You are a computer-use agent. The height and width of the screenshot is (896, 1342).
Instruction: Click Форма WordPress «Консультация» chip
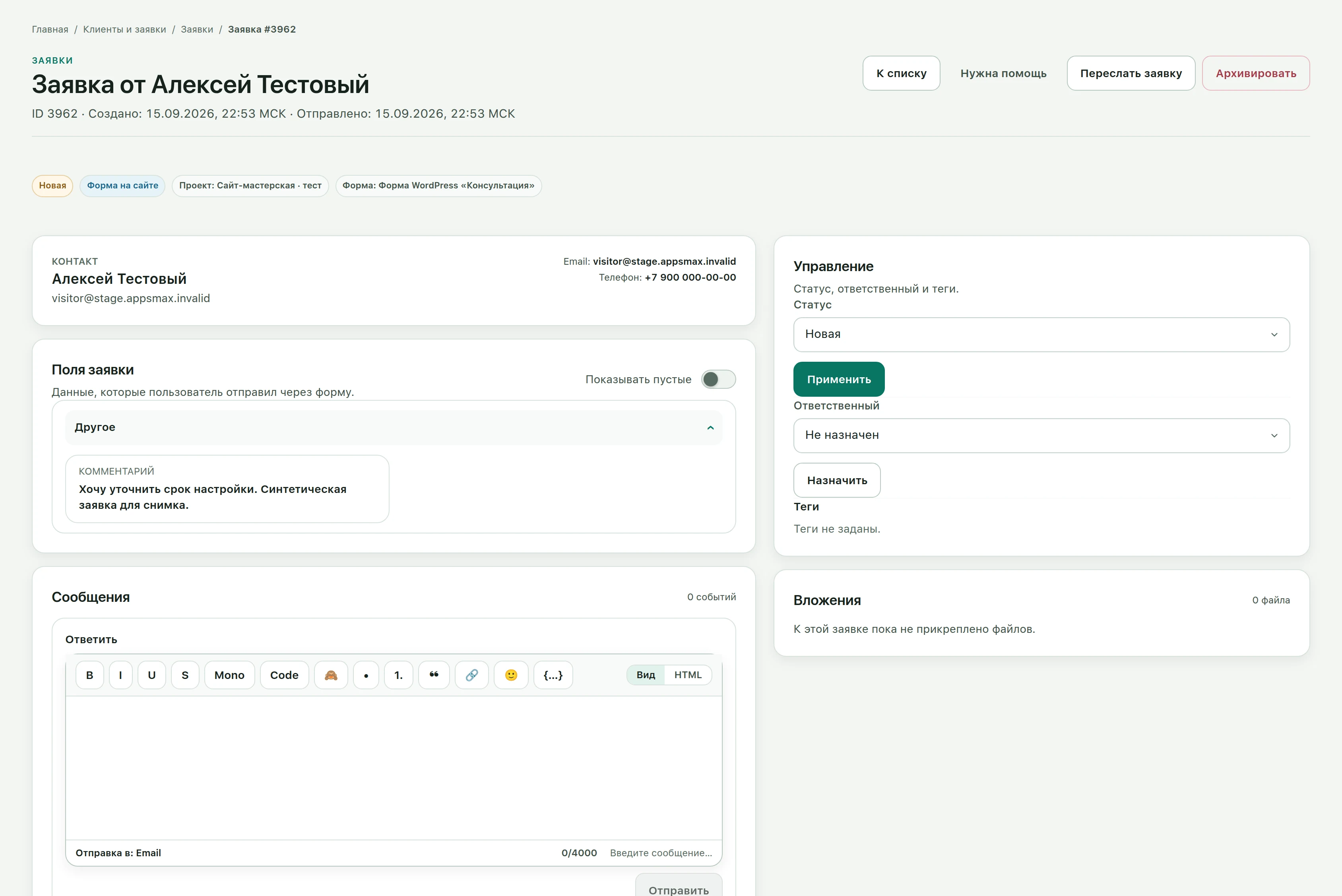(x=438, y=186)
